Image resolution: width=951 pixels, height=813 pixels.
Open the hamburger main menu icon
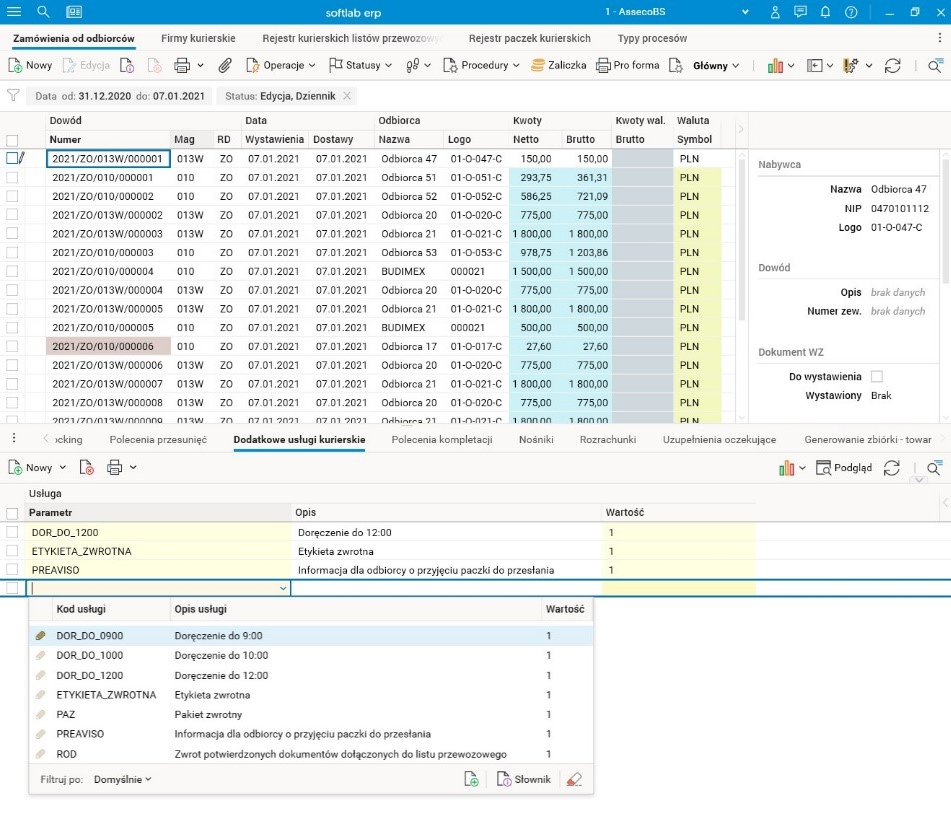pyautogui.click(x=14, y=12)
